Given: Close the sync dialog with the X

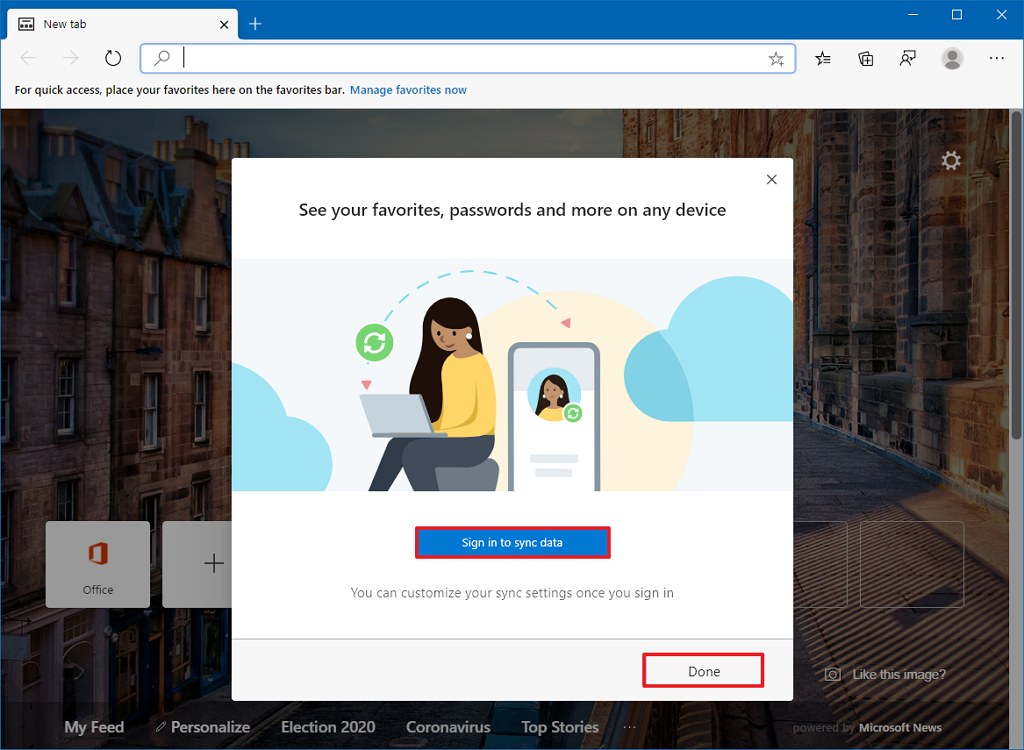Looking at the screenshot, I should point(771,179).
